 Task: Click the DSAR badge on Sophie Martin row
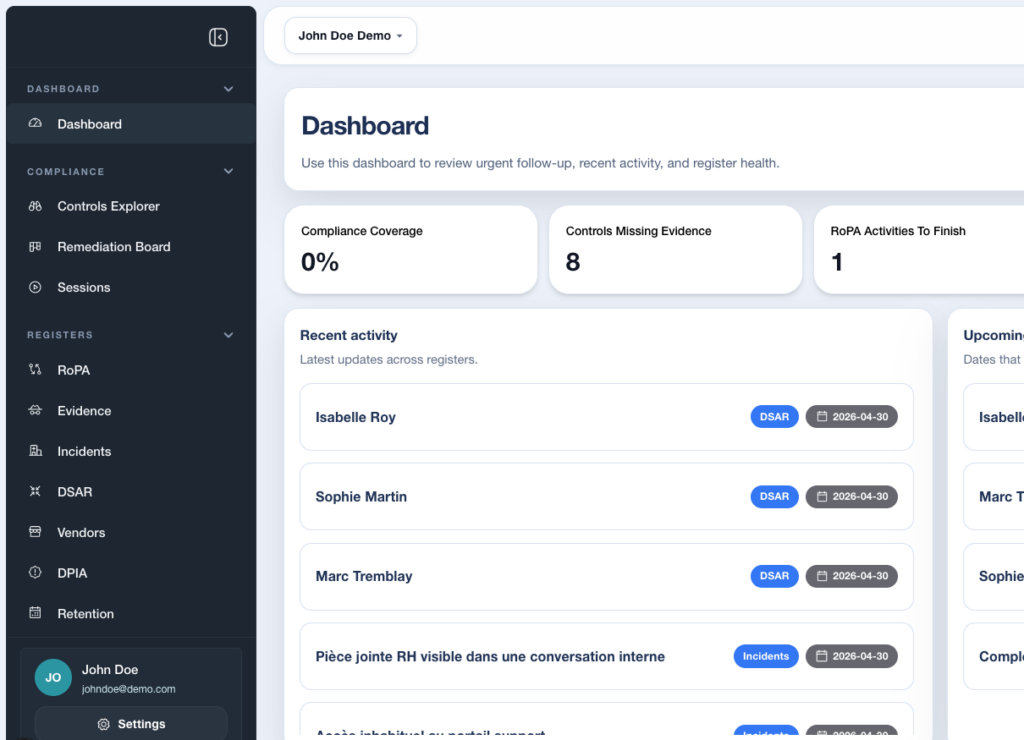pyautogui.click(x=774, y=496)
